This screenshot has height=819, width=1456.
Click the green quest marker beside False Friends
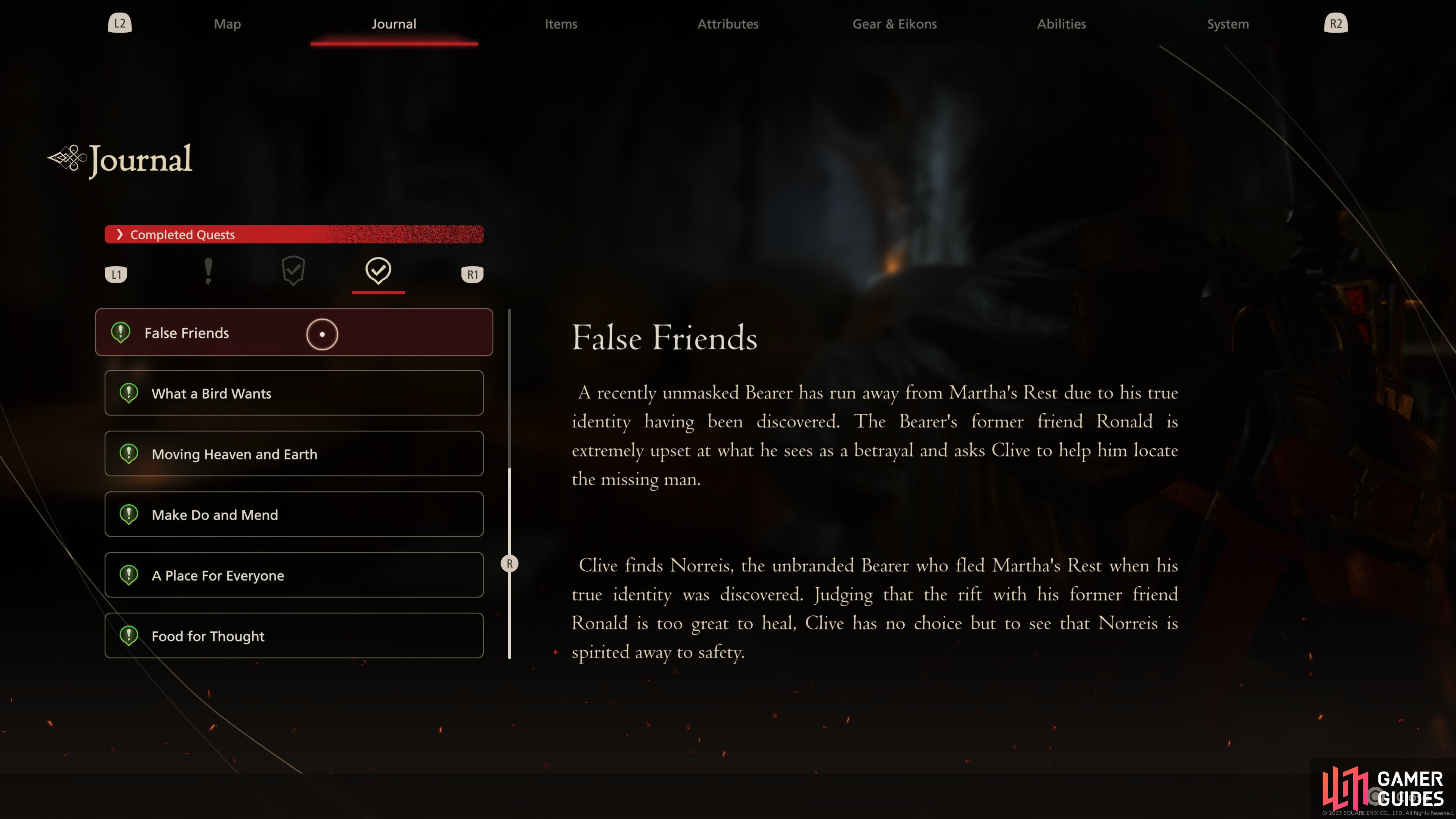121,333
